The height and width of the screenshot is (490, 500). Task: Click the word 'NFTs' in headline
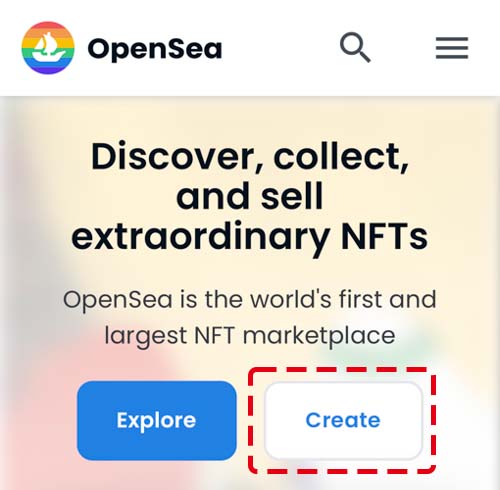click(385, 236)
